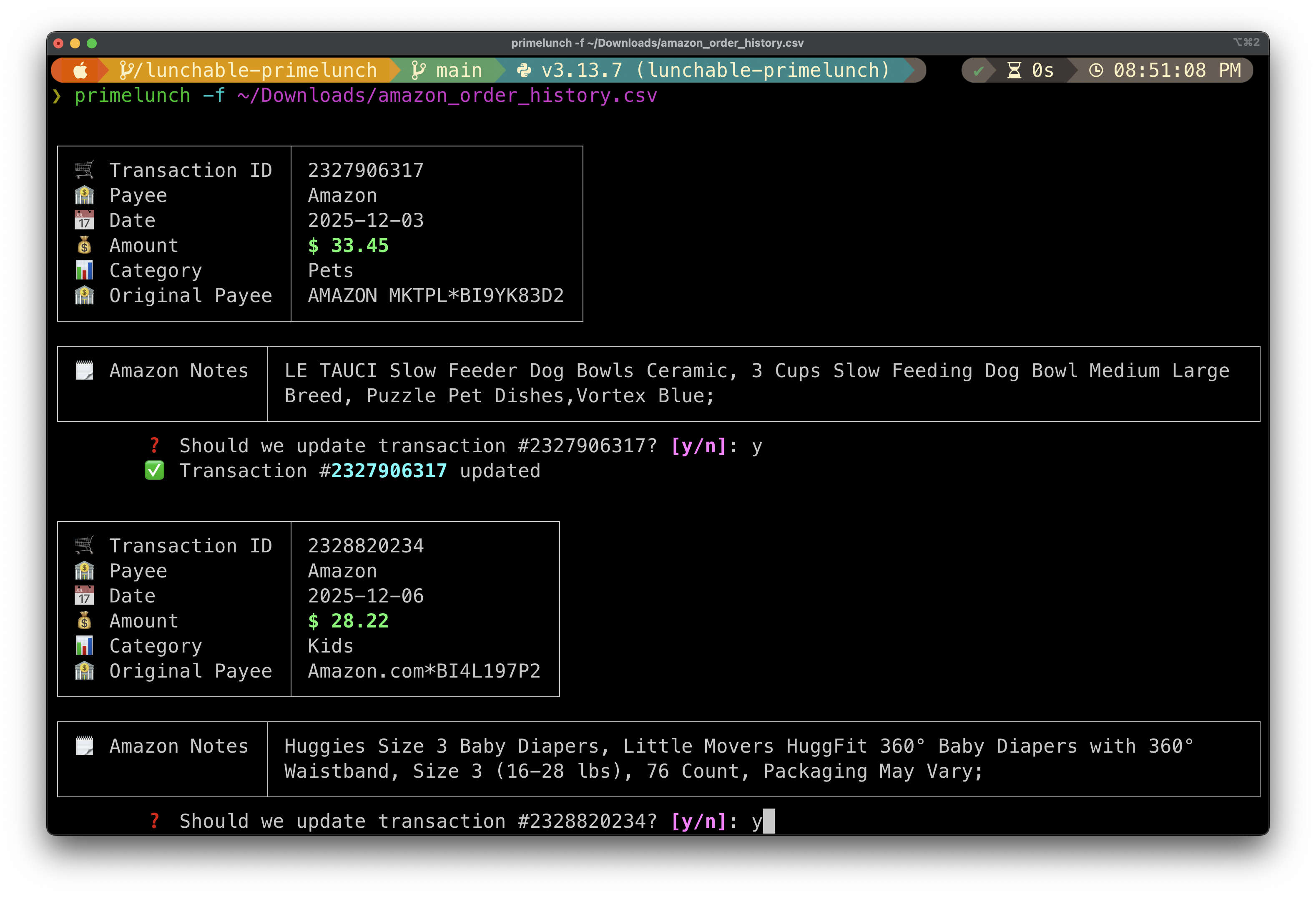The height and width of the screenshot is (897, 1316).
Task: Click the clock icon next to 08:51:08 PM
Action: (x=1096, y=70)
